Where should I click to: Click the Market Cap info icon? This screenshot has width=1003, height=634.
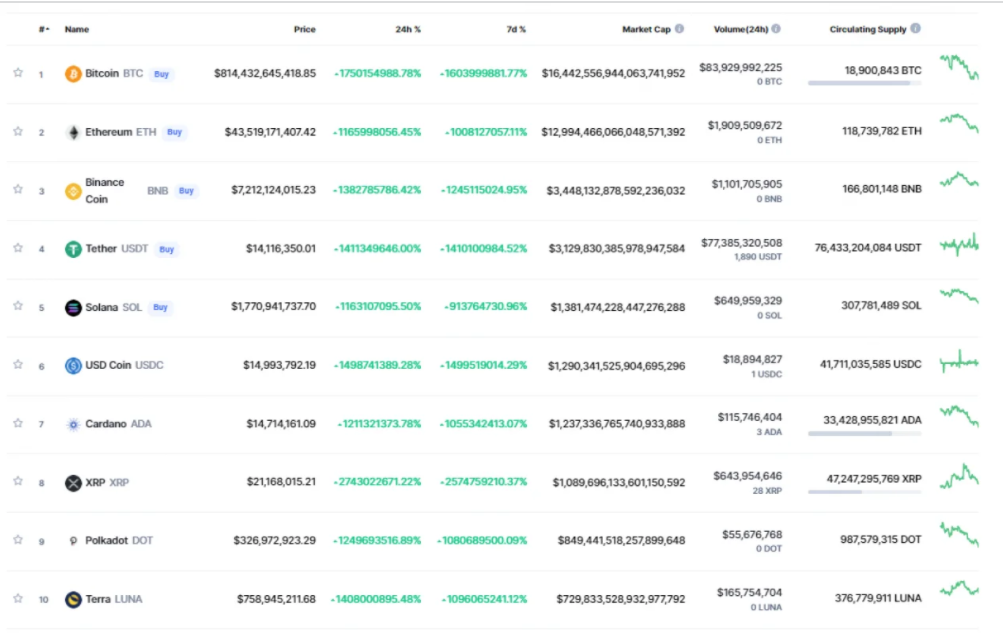[x=680, y=29]
